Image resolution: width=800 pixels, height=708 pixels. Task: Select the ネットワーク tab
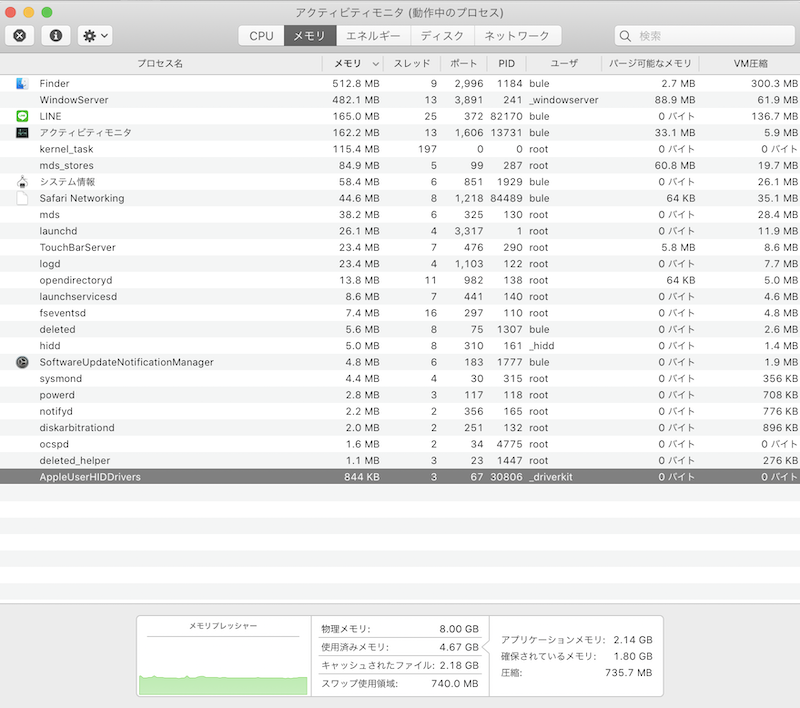pos(517,36)
